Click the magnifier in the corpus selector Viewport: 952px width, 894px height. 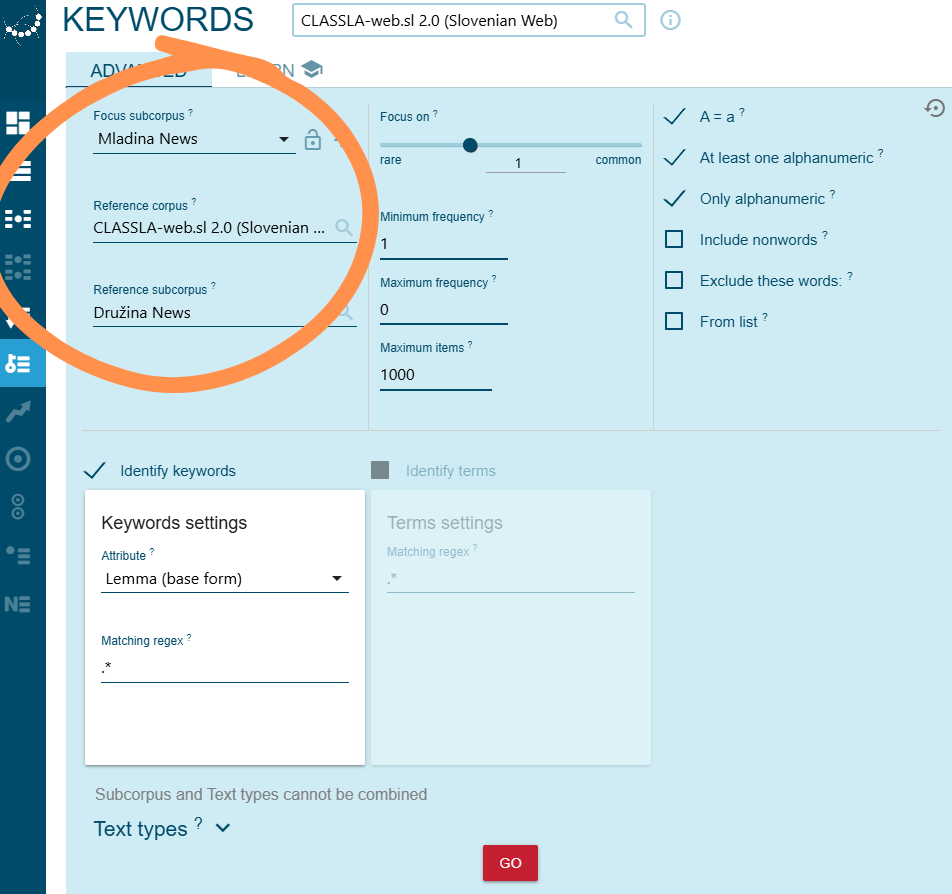(623, 20)
